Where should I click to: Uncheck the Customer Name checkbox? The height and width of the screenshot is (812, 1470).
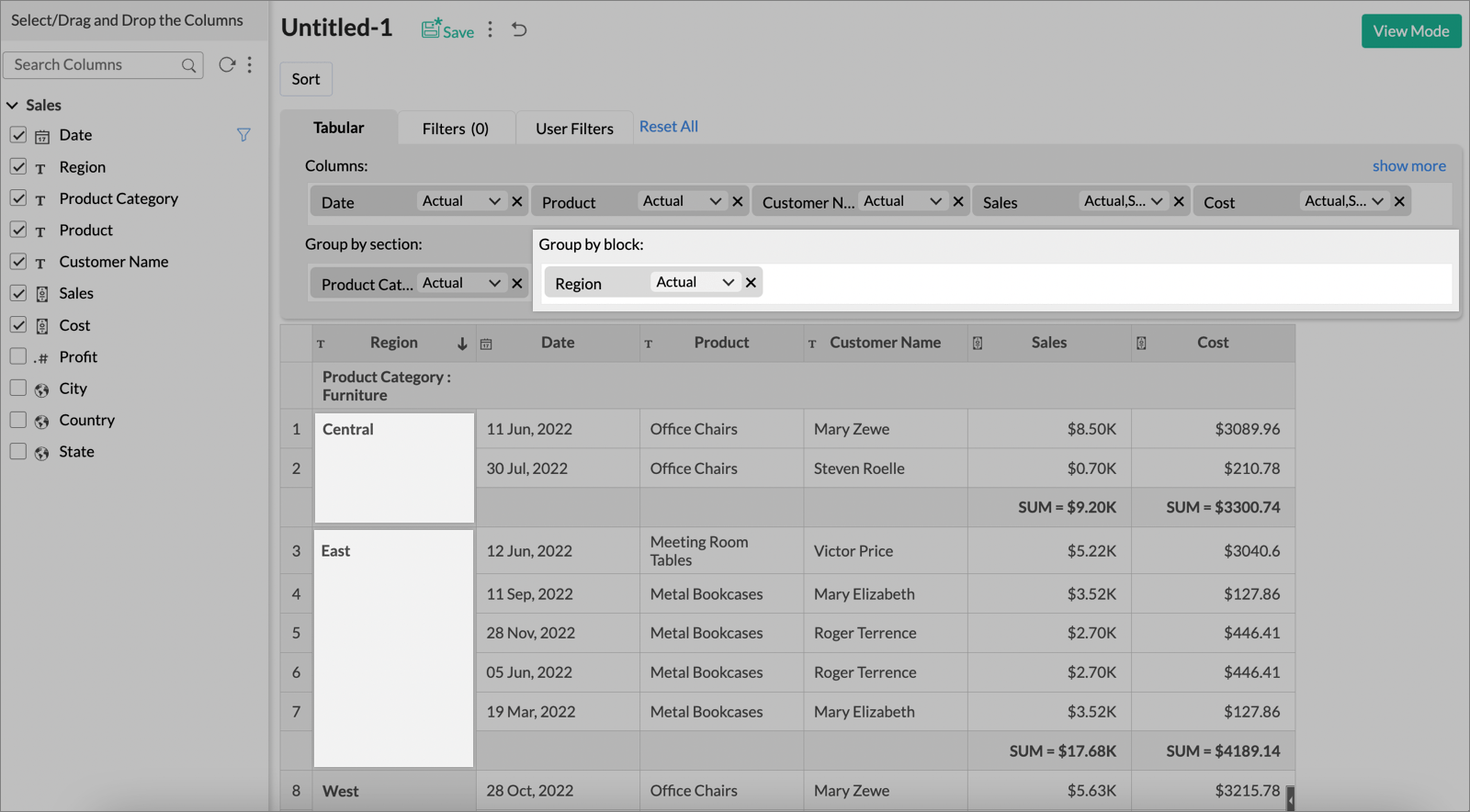pos(18,262)
